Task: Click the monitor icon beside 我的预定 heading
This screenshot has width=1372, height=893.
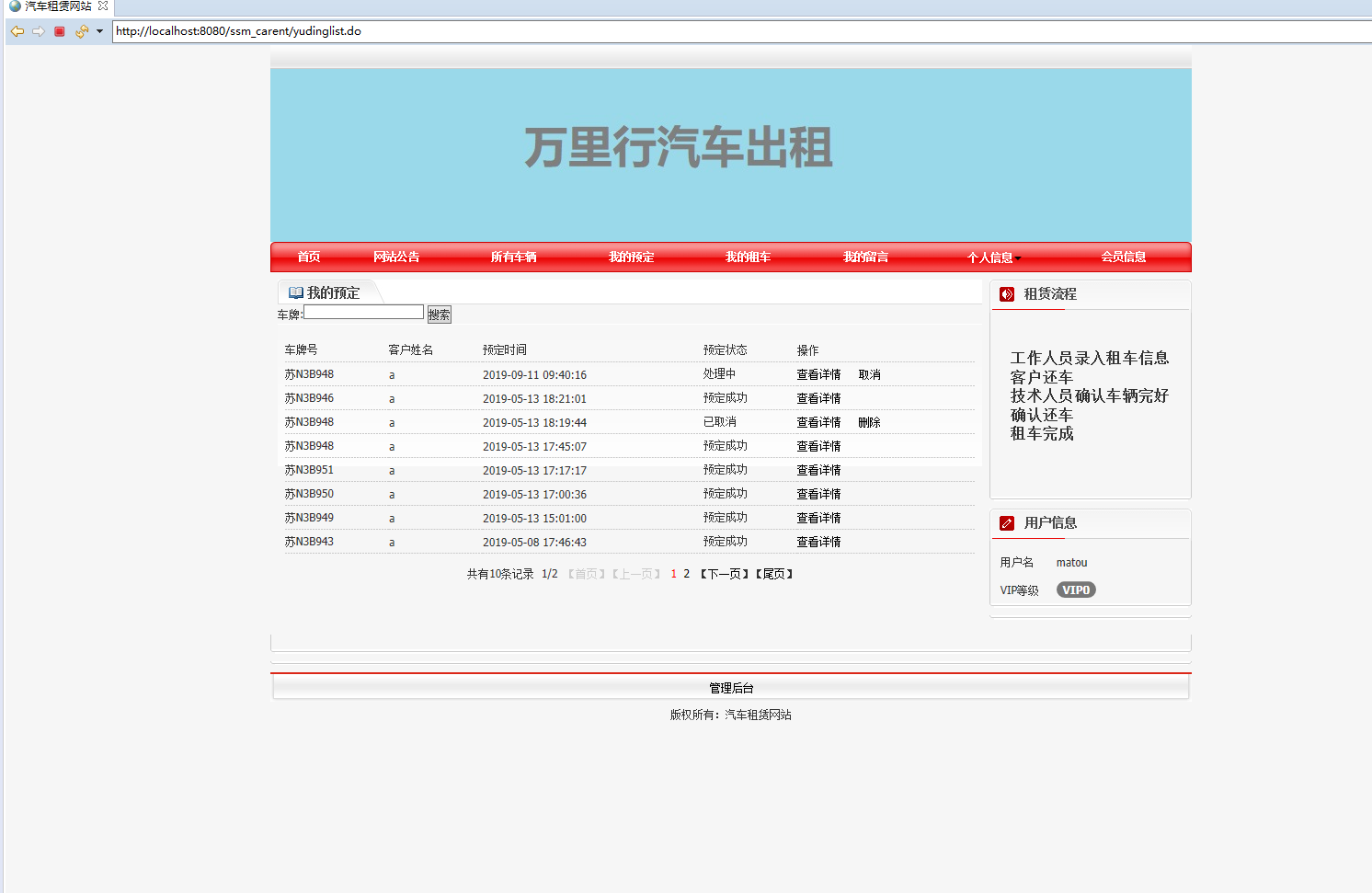Action: click(296, 292)
